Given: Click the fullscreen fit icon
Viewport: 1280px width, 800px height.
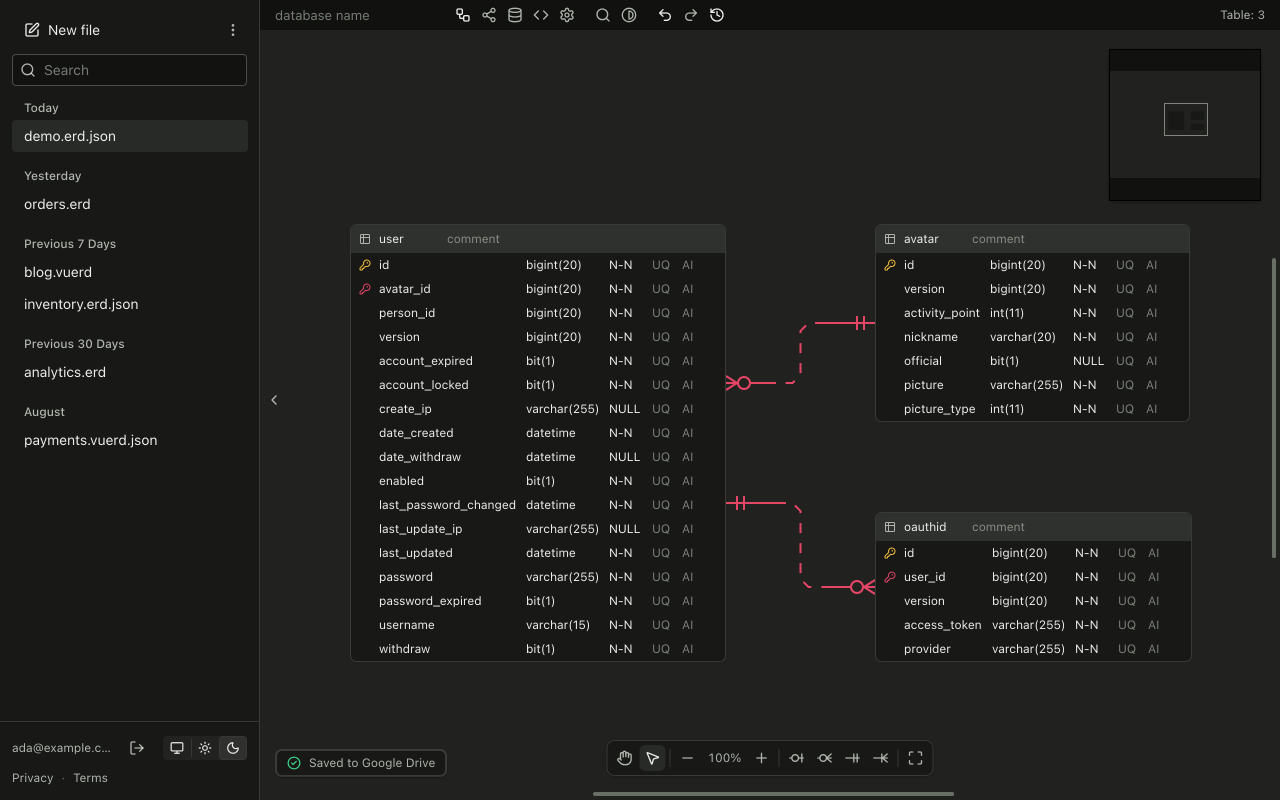Looking at the screenshot, I should (915, 758).
